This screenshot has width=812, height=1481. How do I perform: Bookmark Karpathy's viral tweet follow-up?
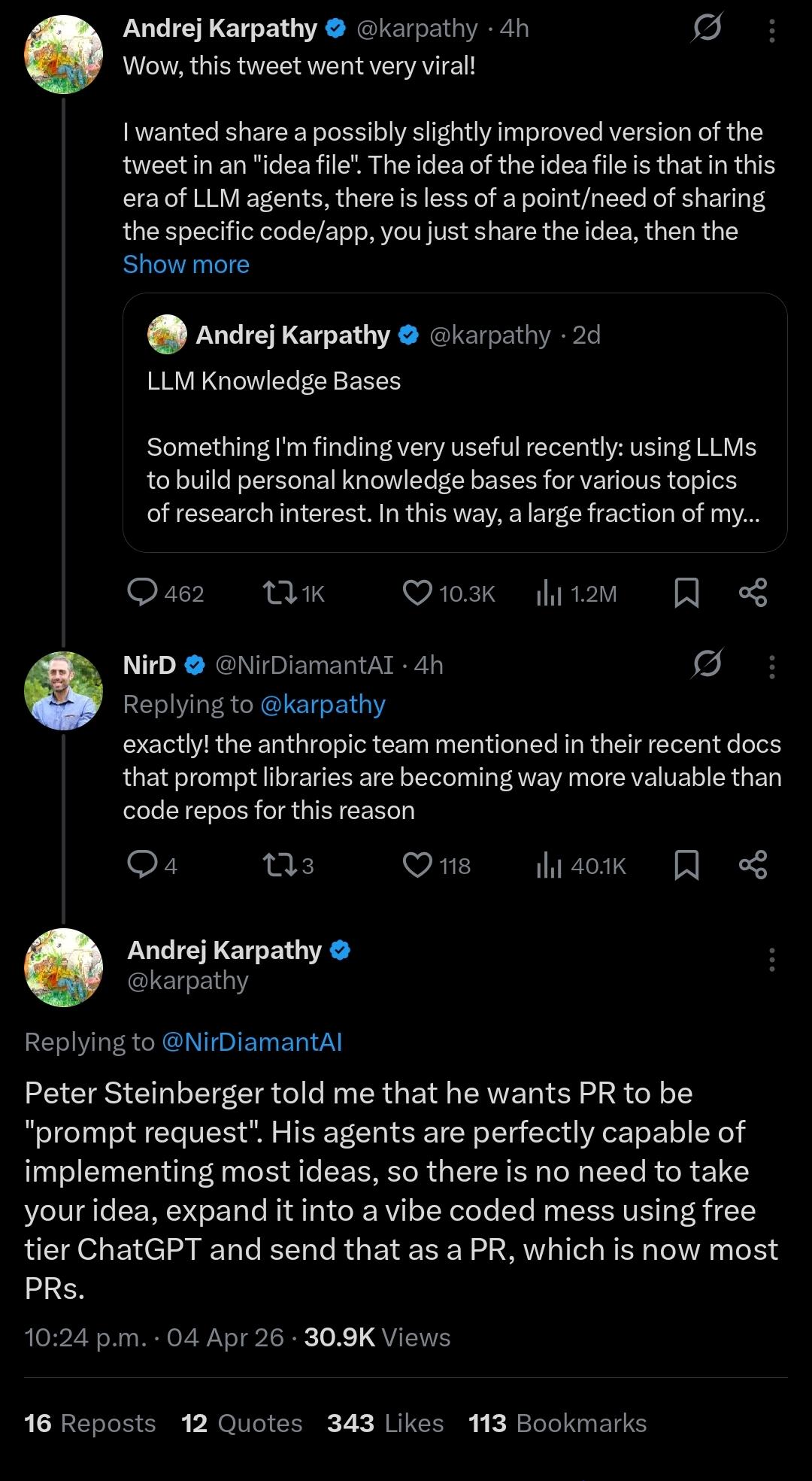[686, 593]
